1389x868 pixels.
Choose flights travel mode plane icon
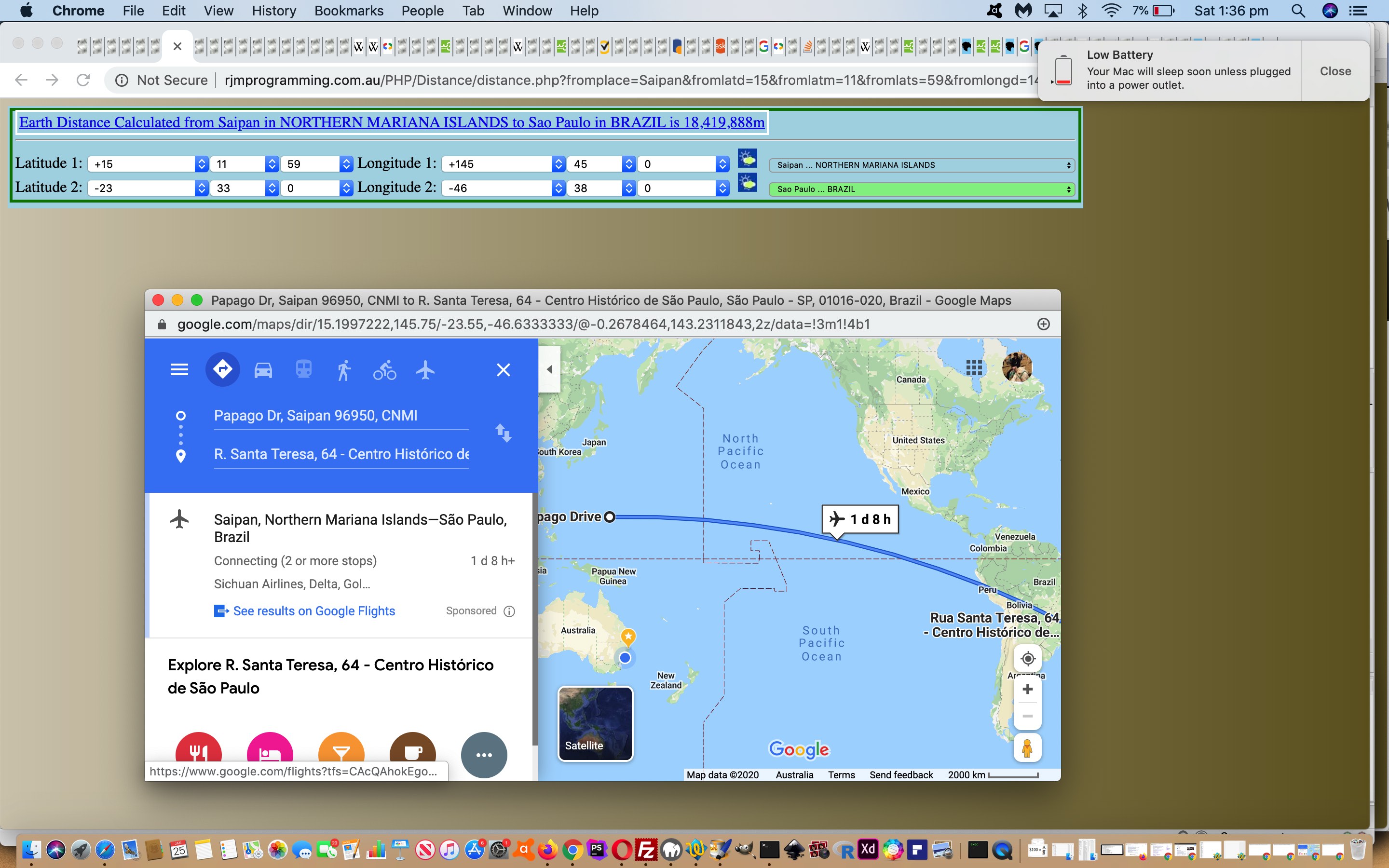[425, 370]
